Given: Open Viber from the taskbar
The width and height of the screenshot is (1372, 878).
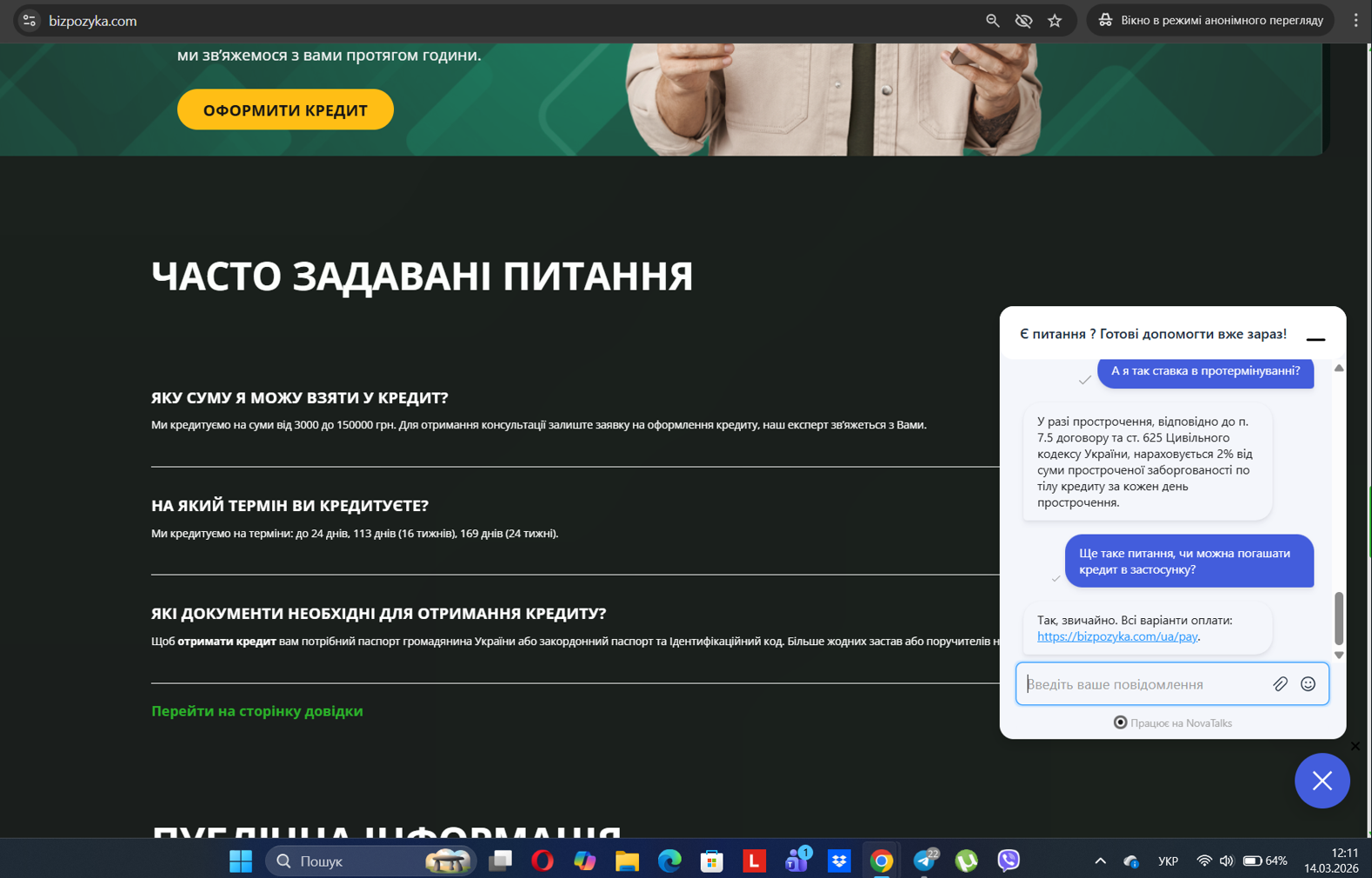Looking at the screenshot, I should click(x=1009, y=861).
